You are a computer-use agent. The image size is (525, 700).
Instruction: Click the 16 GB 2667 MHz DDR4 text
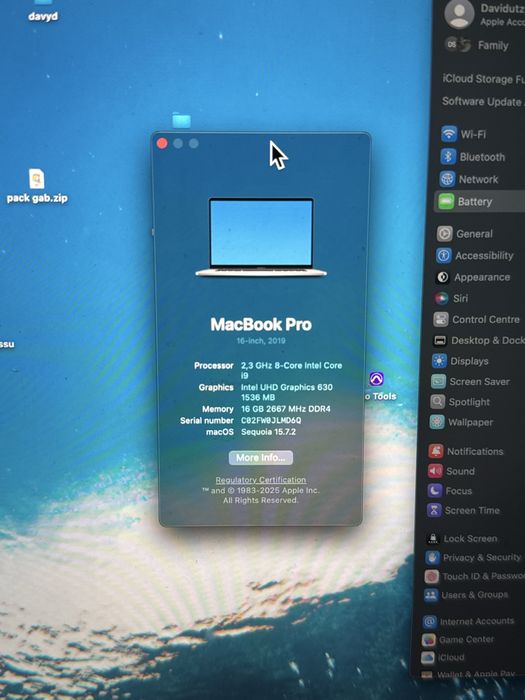[x=286, y=408]
